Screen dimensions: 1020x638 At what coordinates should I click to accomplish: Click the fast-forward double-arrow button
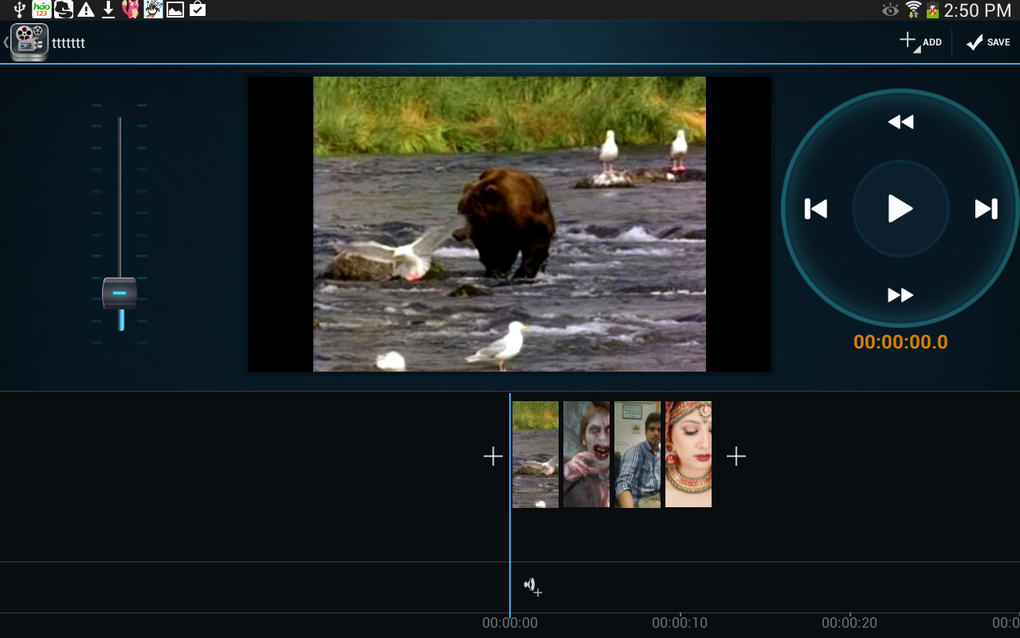(900, 295)
